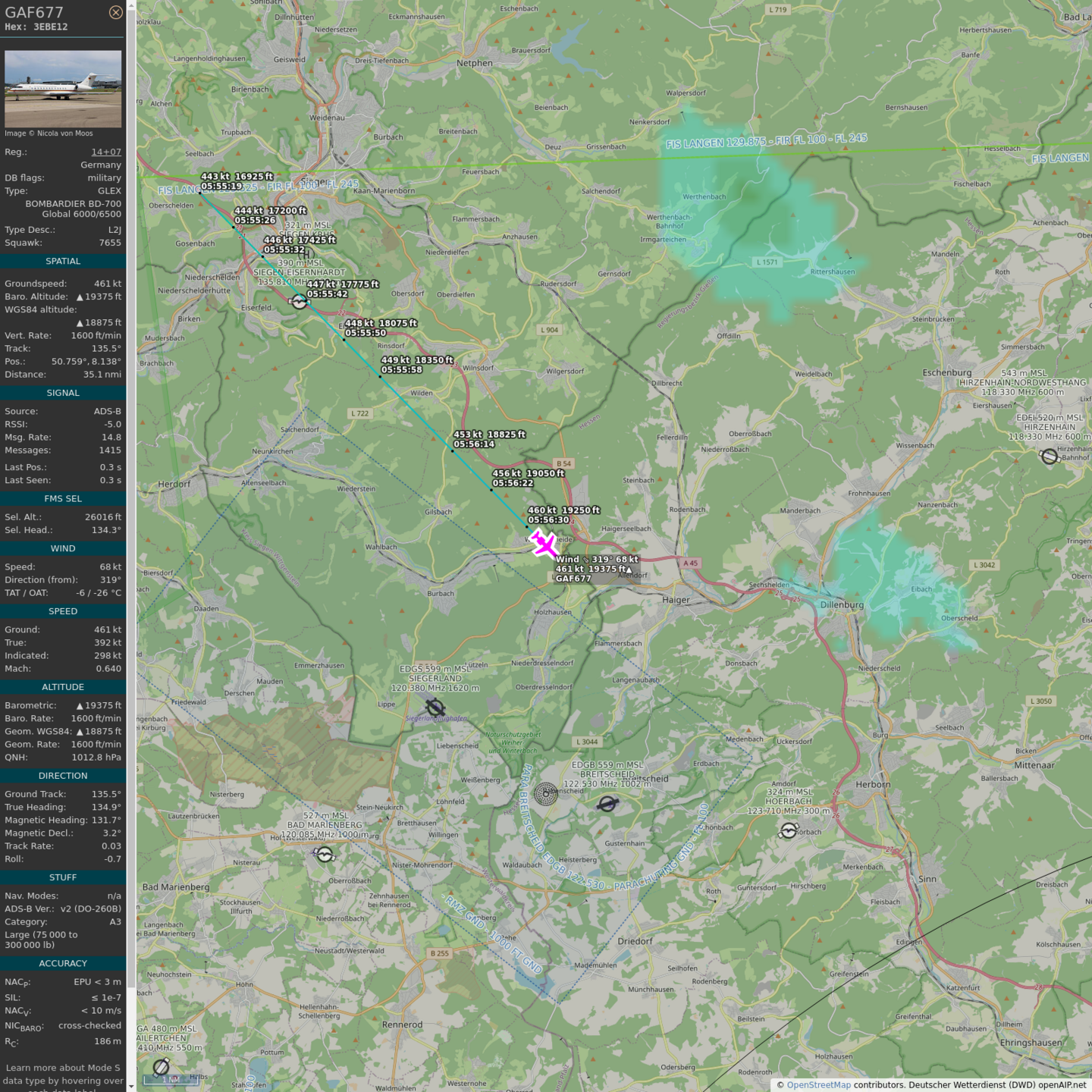Click the FMS SEL section header
1092x1092 pixels.
[63, 498]
